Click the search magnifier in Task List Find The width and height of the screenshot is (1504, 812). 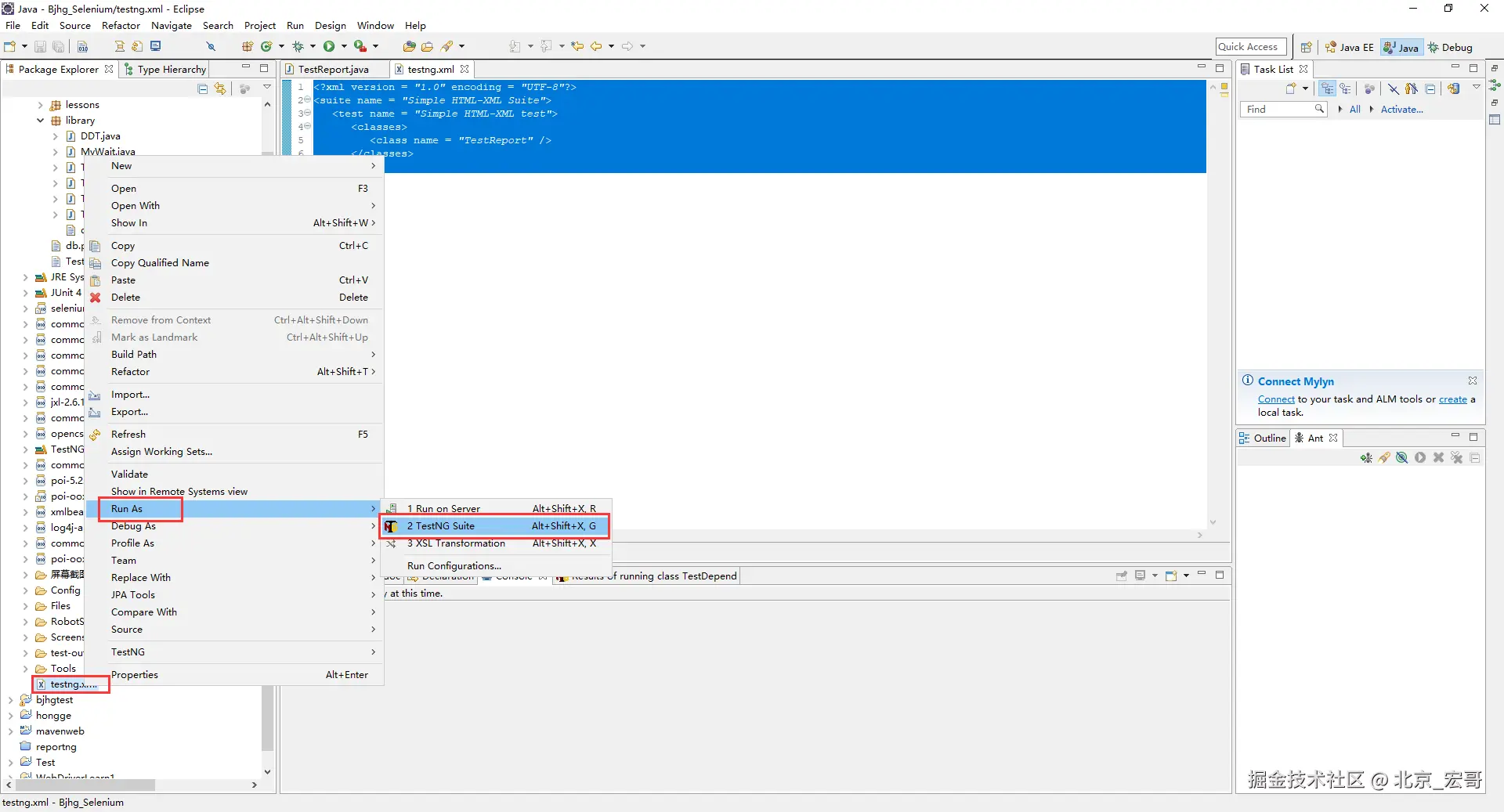coord(1319,109)
